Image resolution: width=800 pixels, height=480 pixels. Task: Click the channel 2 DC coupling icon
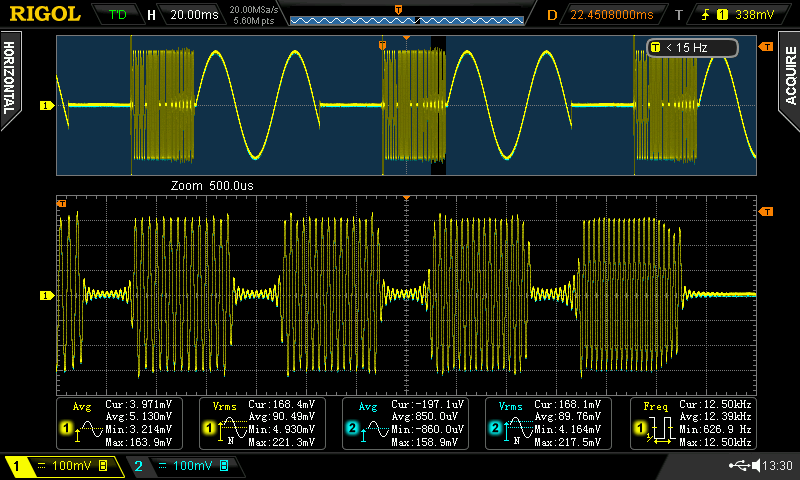162,466
